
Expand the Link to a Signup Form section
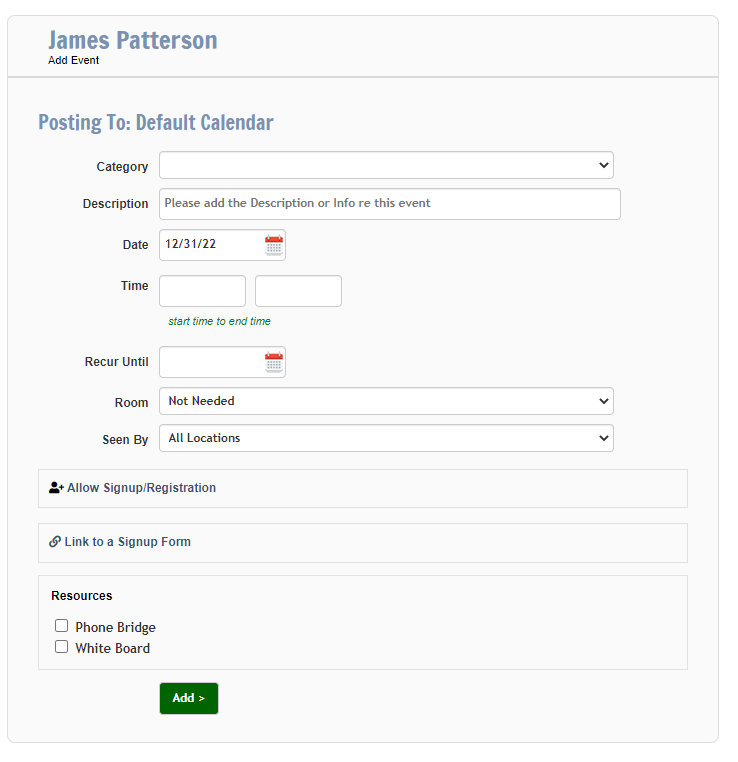pyautogui.click(x=363, y=543)
